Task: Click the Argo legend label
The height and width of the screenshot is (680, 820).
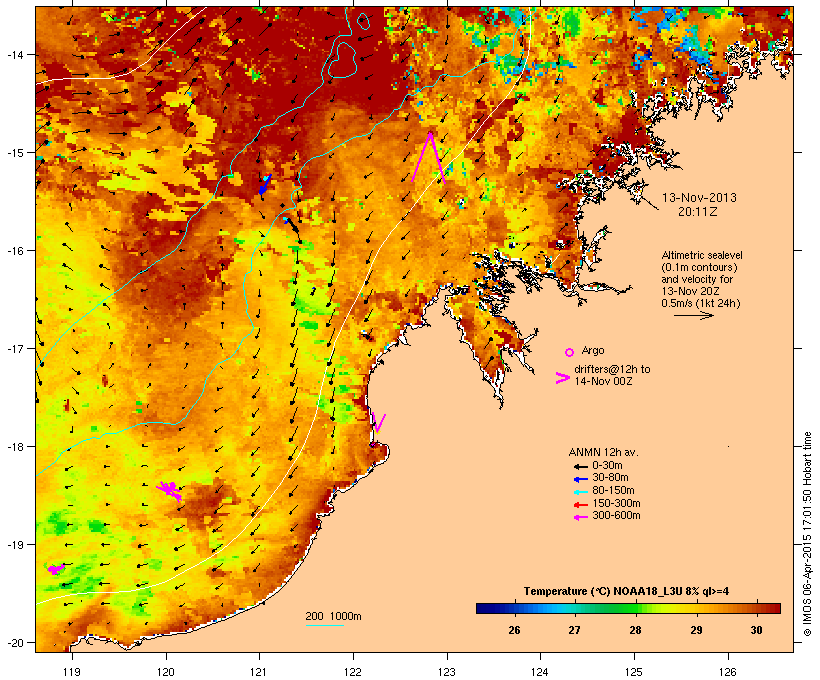Action: 593,350
